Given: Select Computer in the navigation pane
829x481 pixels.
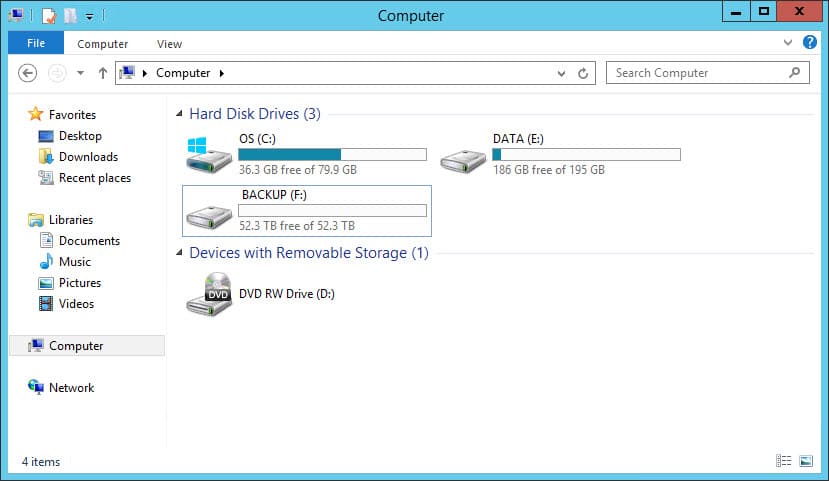Looking at the screenshot, I should click(87, 346).
